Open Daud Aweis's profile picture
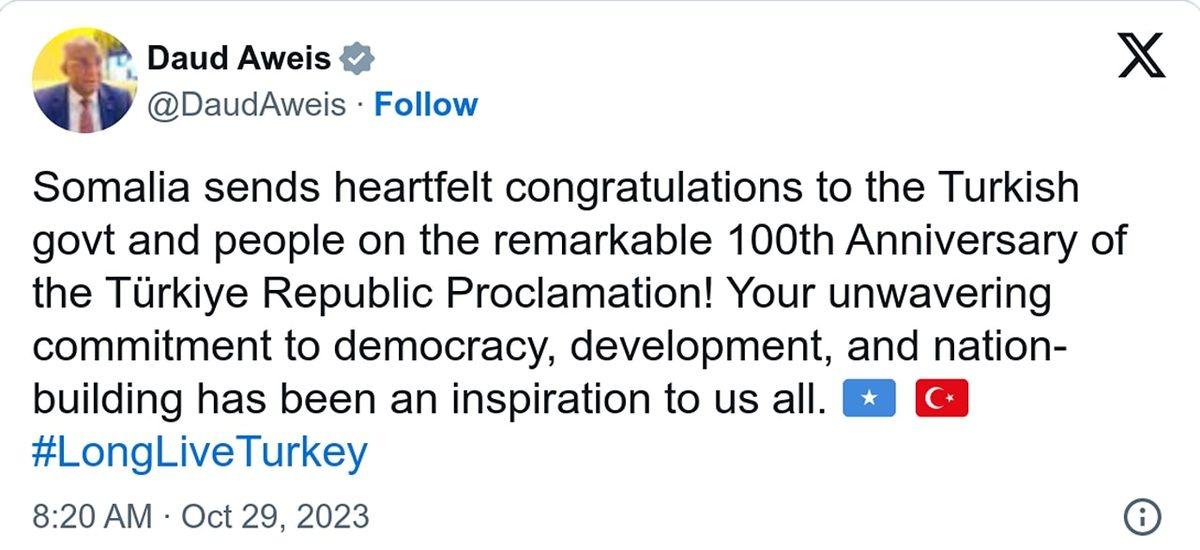This screenshot has height=550, width=1200. click(x=84, y=81)
